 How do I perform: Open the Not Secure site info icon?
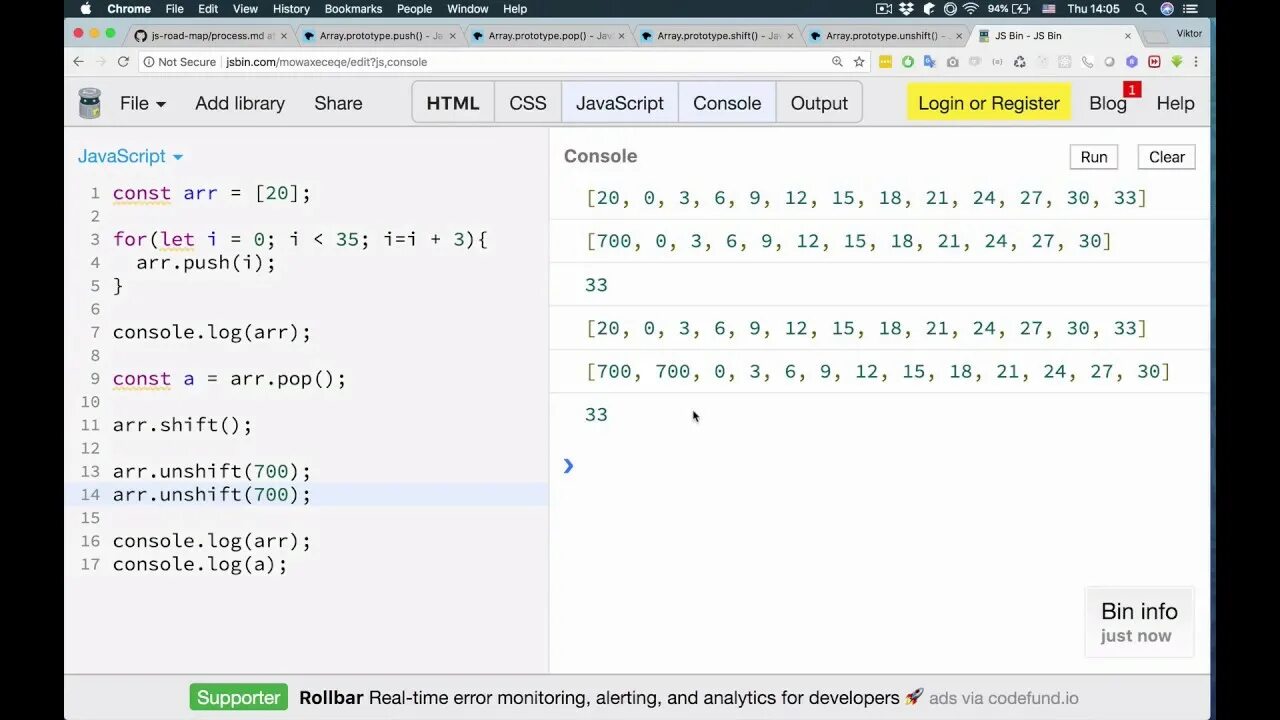coord(148,62)
